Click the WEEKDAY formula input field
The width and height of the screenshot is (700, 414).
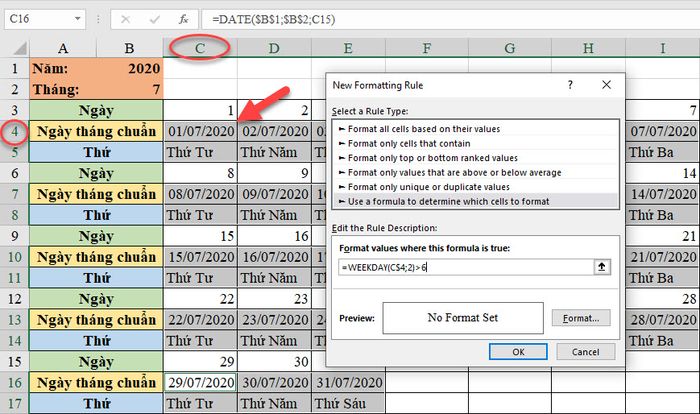click(x=466, y=267)
